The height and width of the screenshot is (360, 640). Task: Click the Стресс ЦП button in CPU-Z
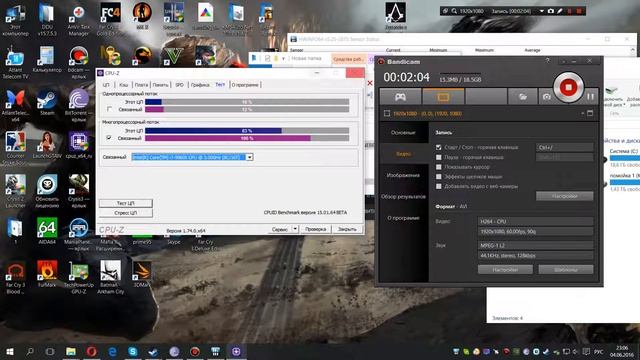126,213
